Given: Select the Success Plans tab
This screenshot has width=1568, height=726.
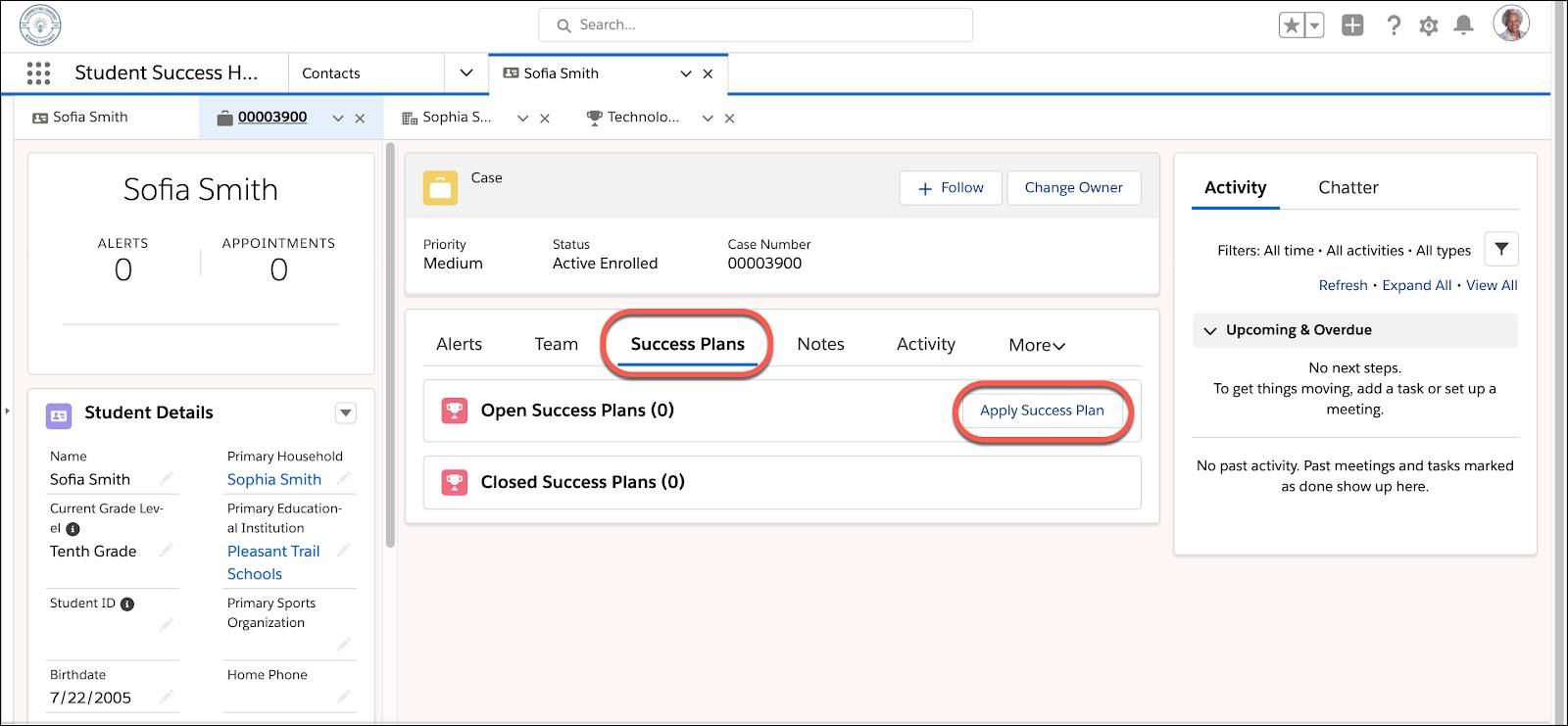Looking at the screenshot, I should (687, 345).
